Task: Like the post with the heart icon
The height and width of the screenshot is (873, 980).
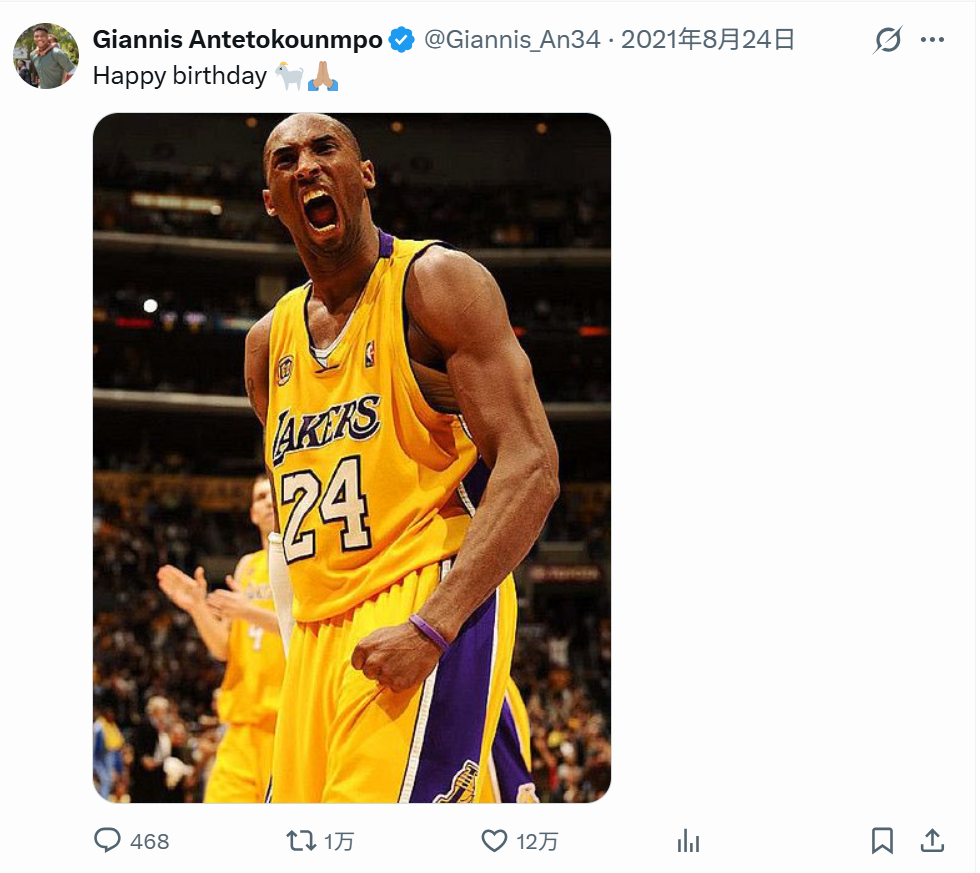Action: point(494,841)
